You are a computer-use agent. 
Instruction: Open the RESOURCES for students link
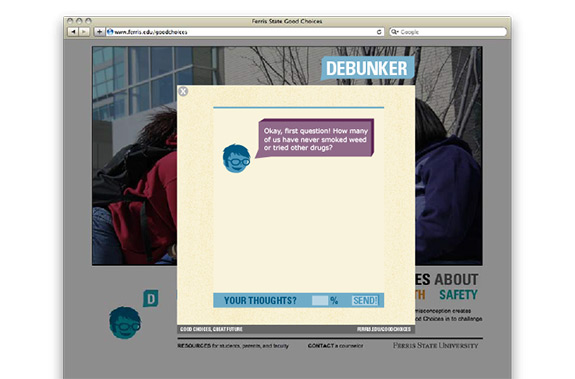(x=233, y=346)
